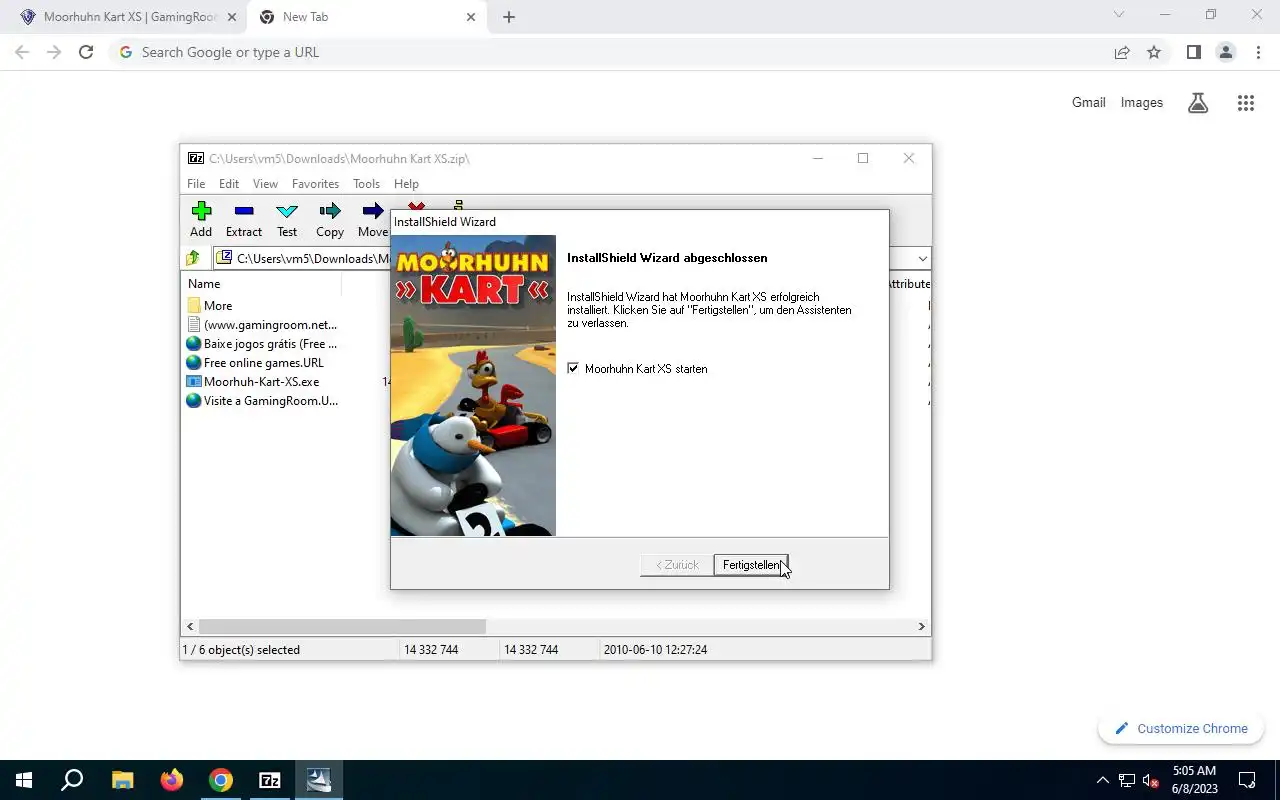Image resolution: width=1280 pixels, height=800 pixels.
Task: Click the Add toolbar icon in 7-Zip
Action: point(201,219)
